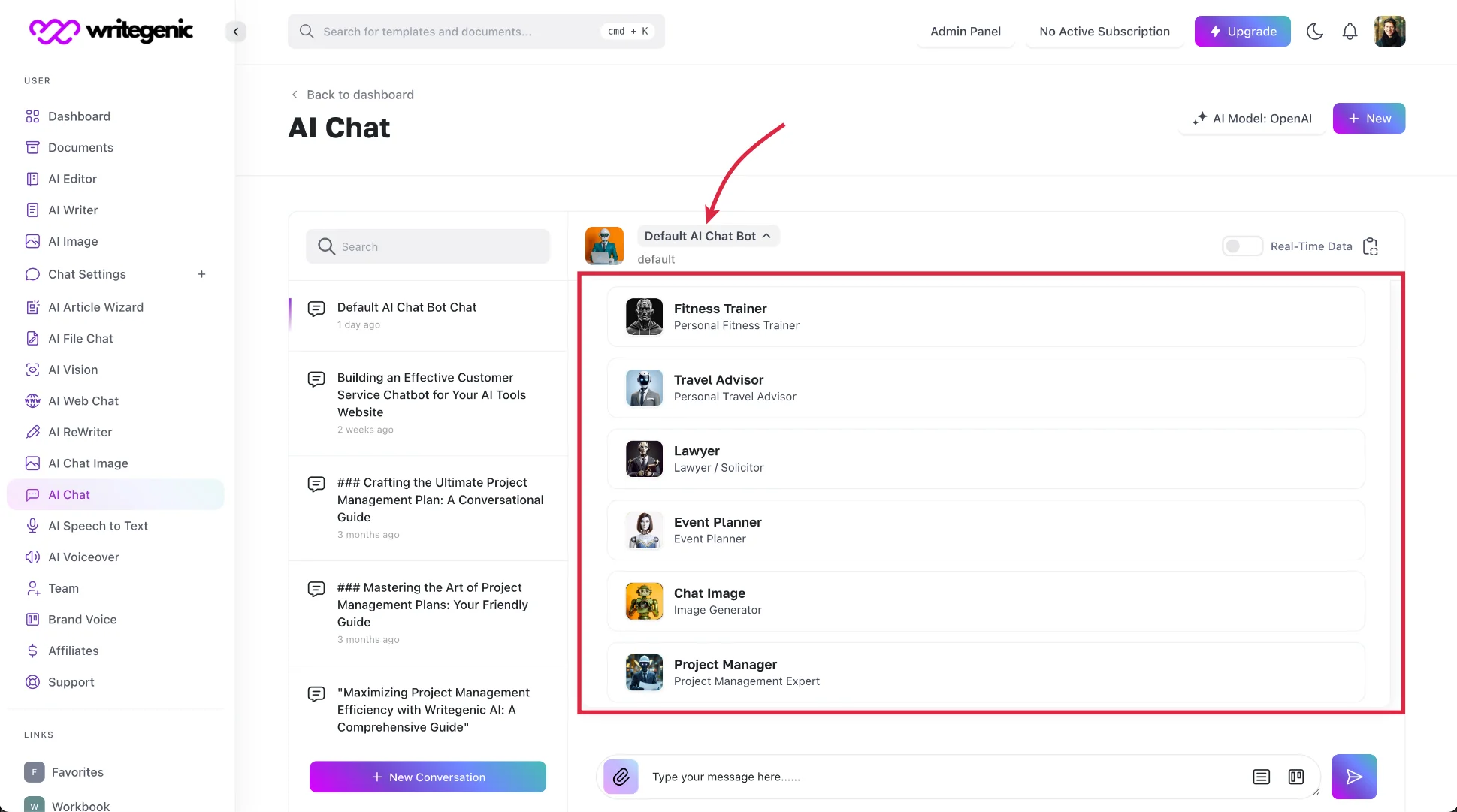Open user profile avatar
Image resolution: width=1457 pixels, height=812 pixels.
[1389, 32]
